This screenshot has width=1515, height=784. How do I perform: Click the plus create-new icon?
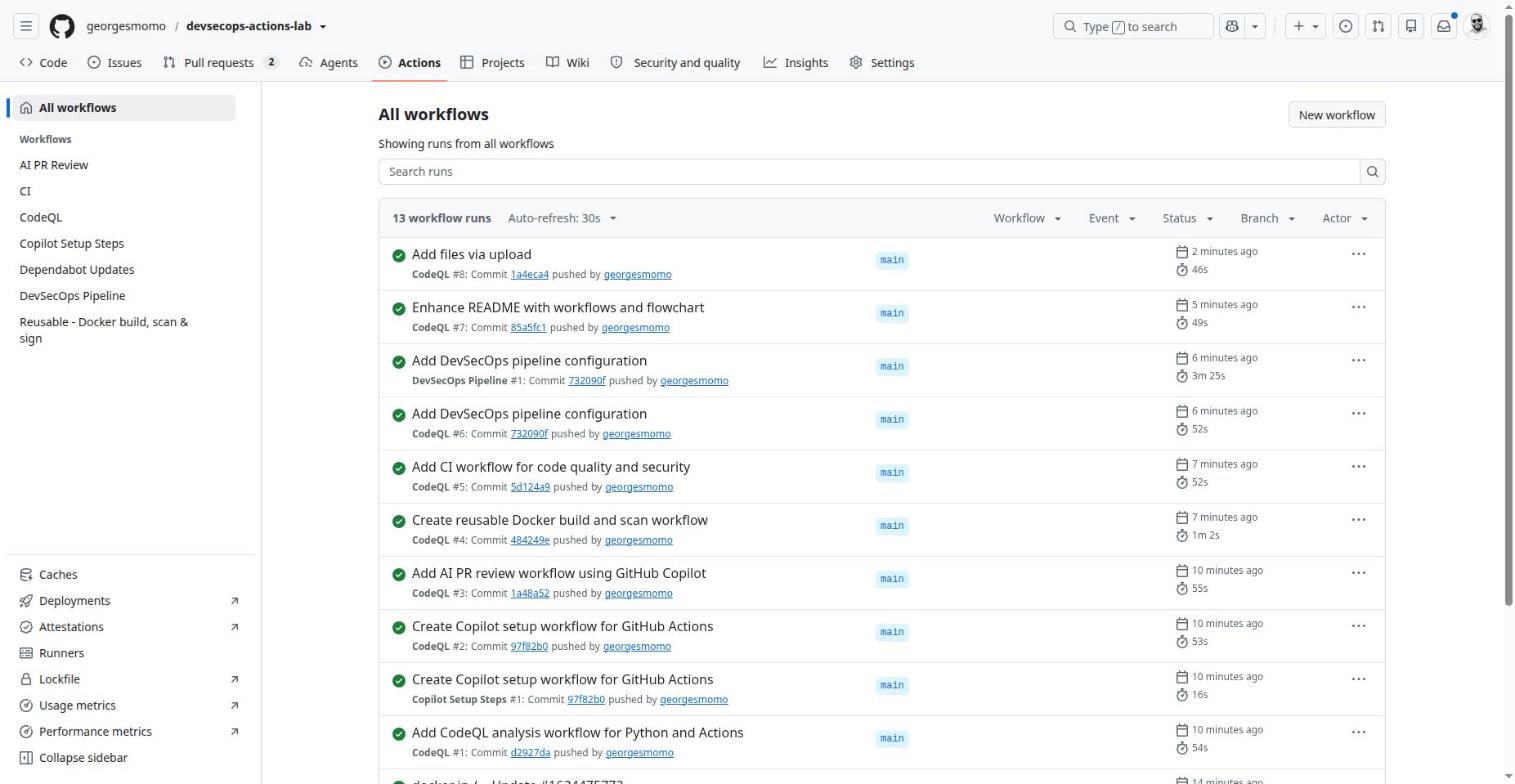(x=1298, y=26)
